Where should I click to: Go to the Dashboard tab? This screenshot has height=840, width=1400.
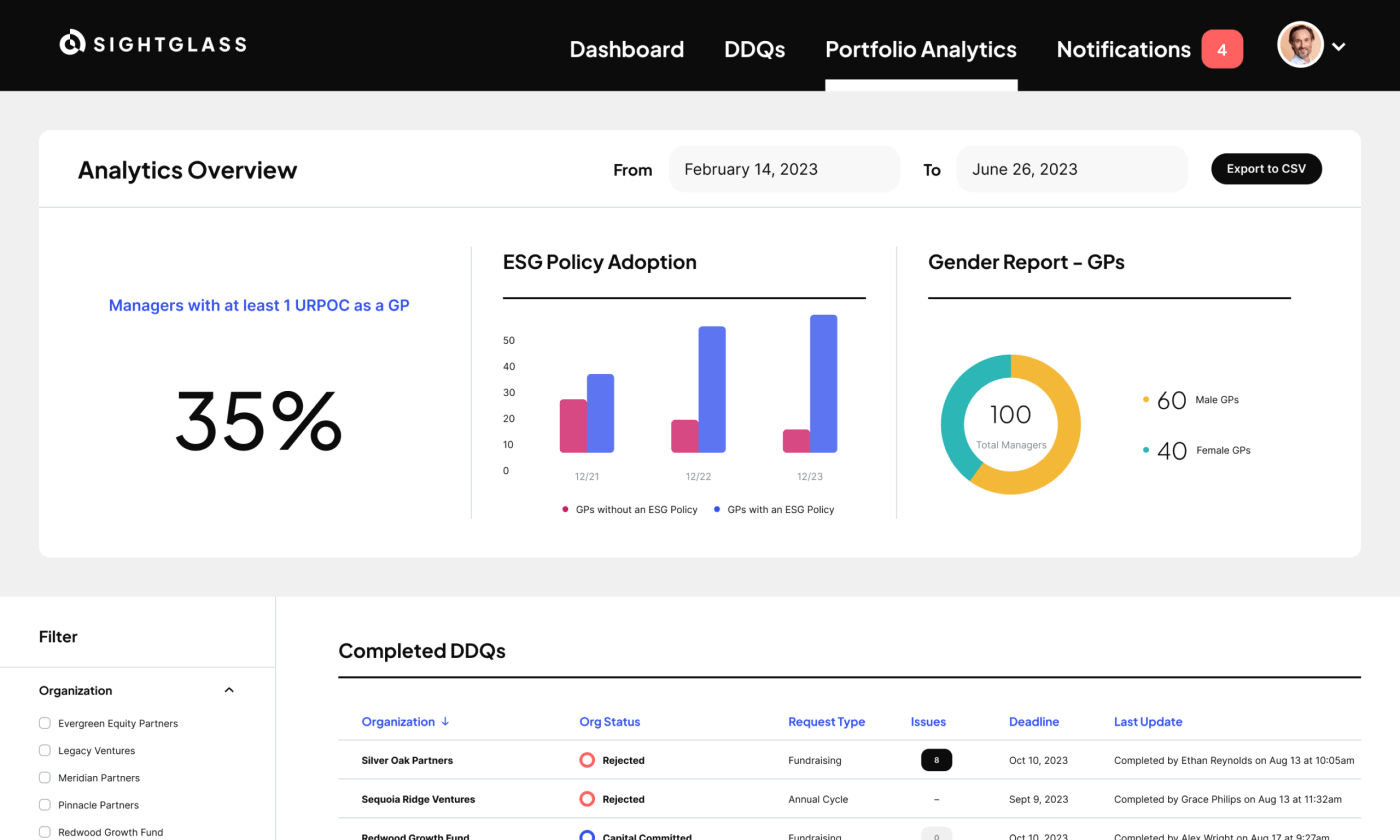[626, 49]
